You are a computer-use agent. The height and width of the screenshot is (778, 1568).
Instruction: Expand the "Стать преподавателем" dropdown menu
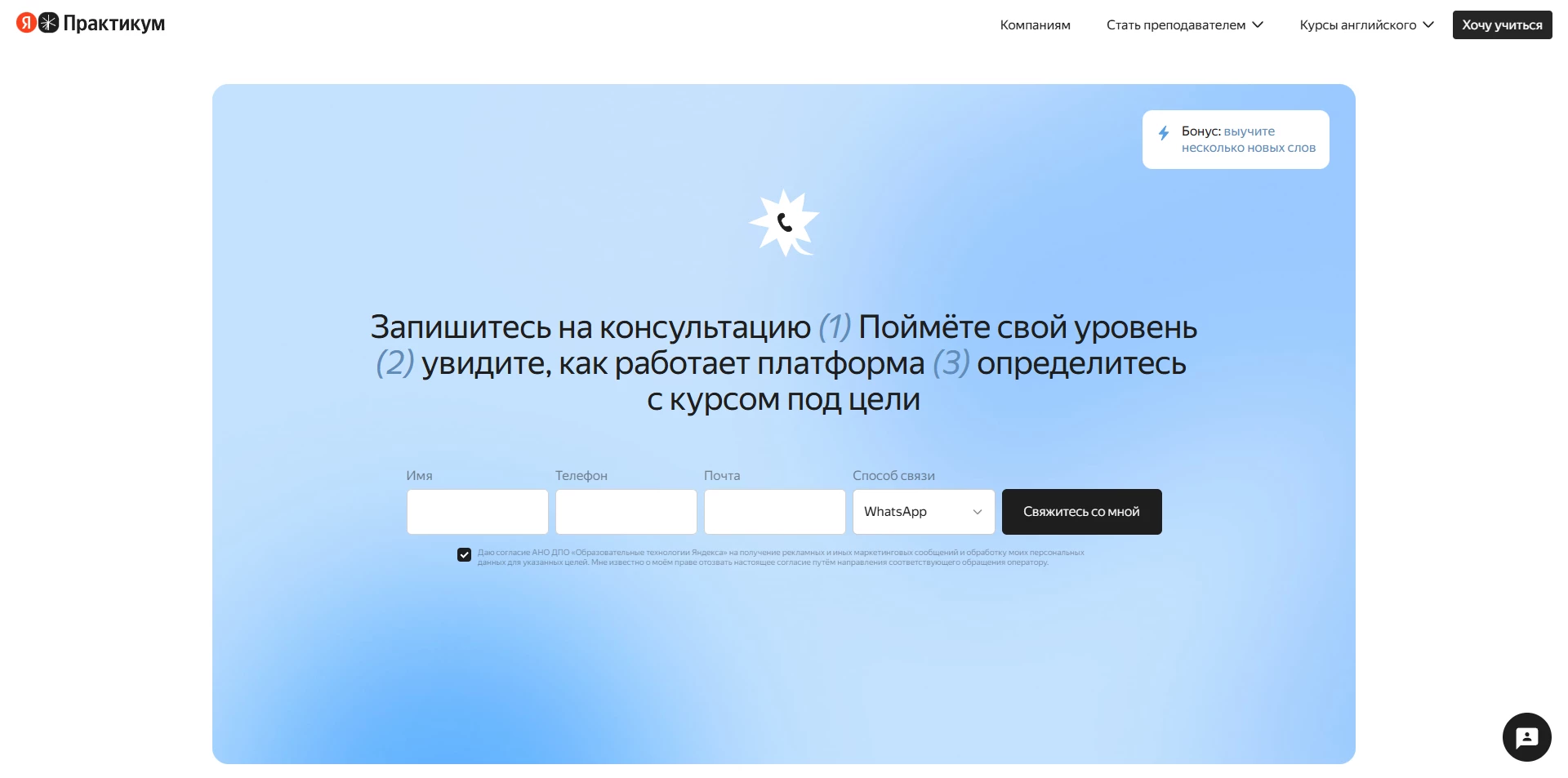coord(1184,24)
